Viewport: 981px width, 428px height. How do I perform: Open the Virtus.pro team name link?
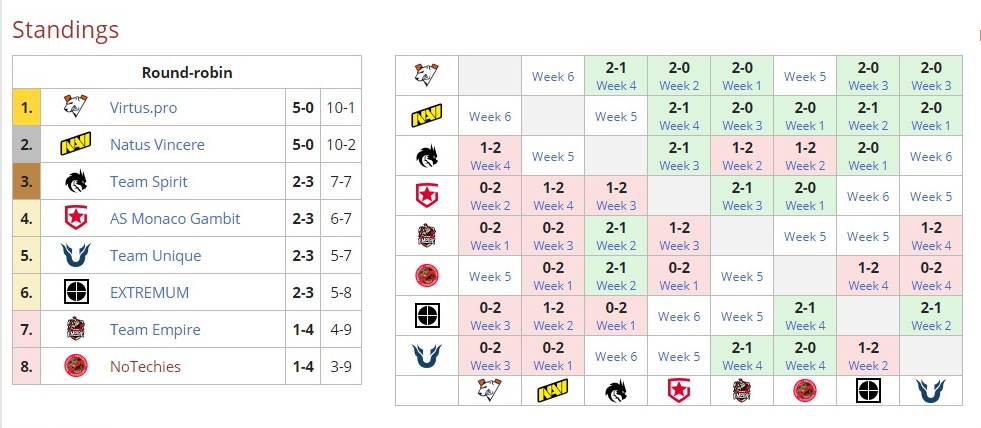[143, 107]
